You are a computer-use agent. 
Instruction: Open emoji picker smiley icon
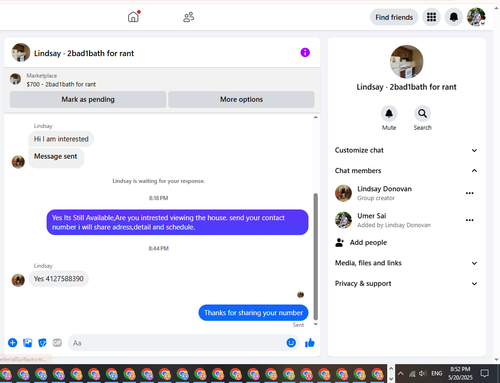(x=291, y=343)
